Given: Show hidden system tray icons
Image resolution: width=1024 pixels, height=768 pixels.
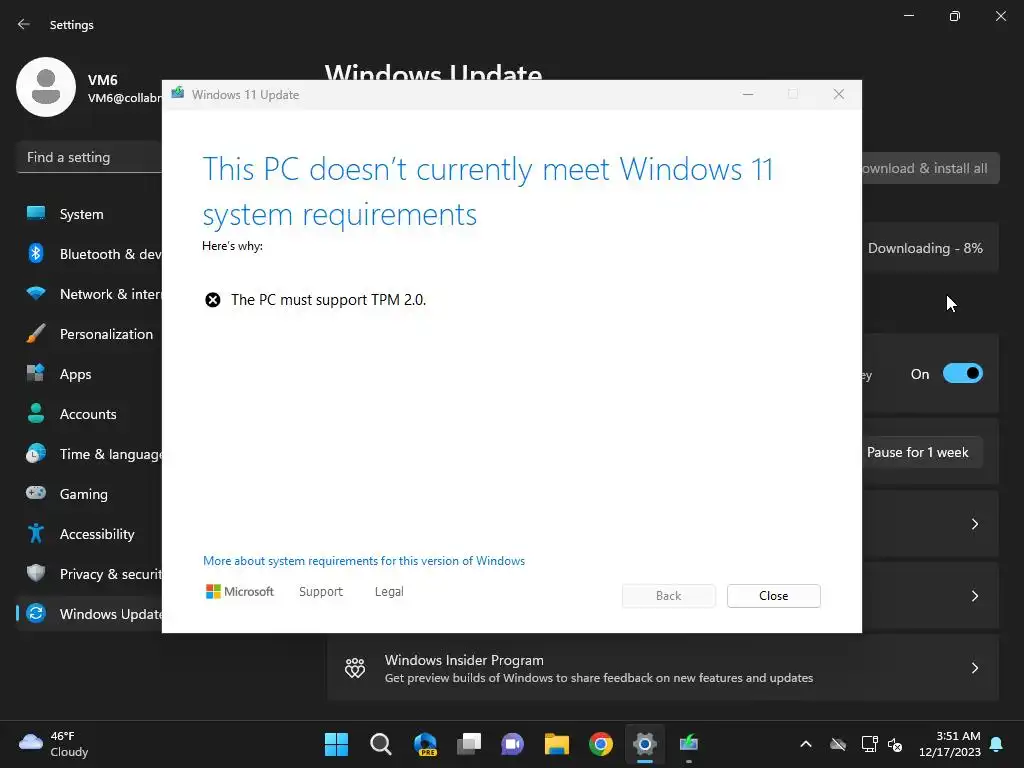Looking at the screenshot, I should point(806,744).
